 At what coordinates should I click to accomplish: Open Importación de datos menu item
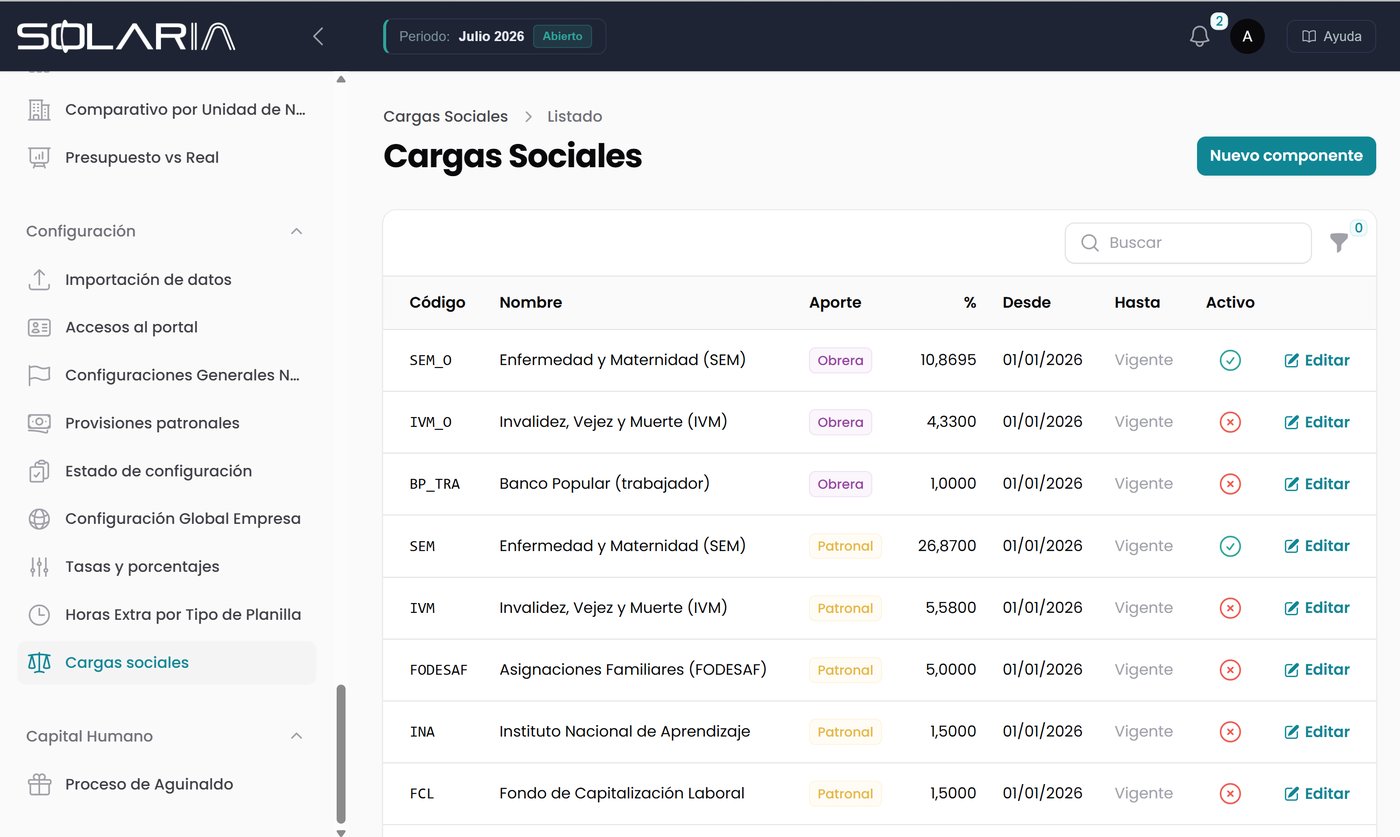point(167,279)
